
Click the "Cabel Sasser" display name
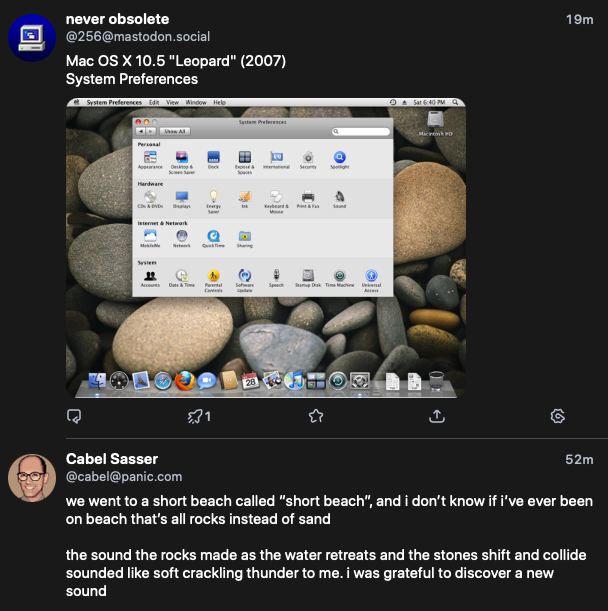click(112, 459)
